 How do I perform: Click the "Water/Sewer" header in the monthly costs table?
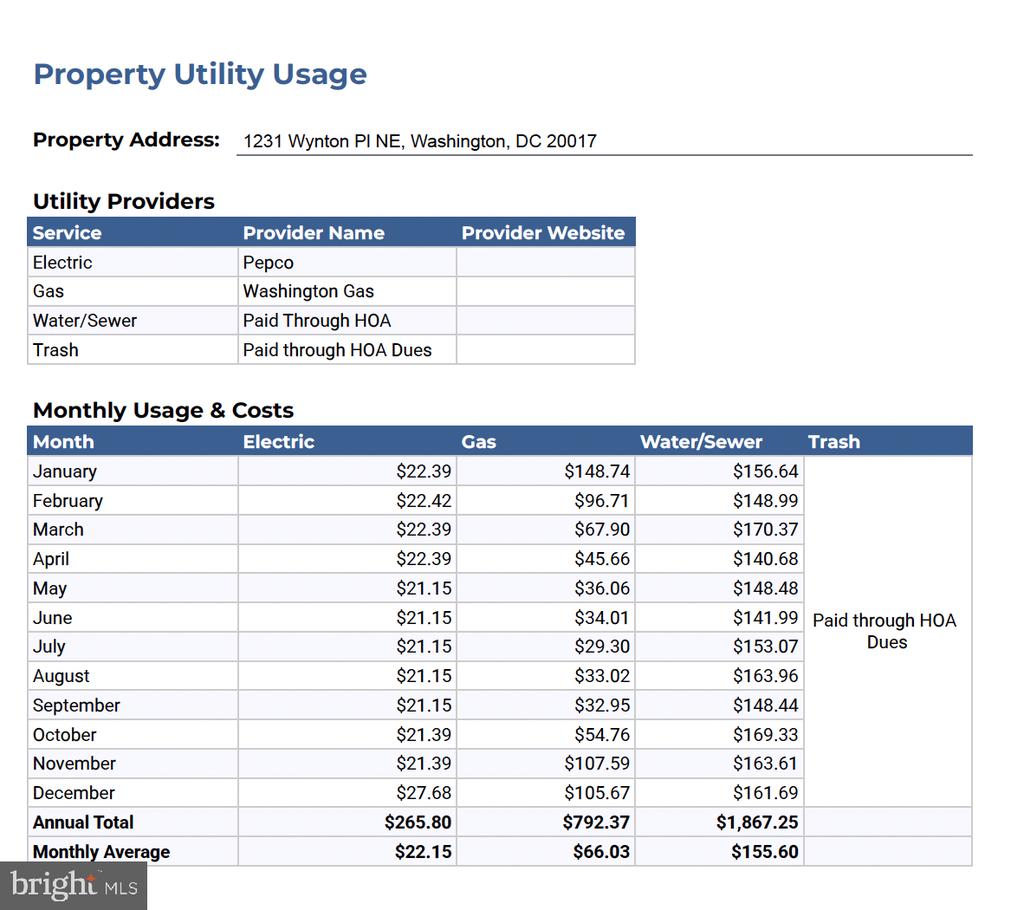(x=701, y=442)
